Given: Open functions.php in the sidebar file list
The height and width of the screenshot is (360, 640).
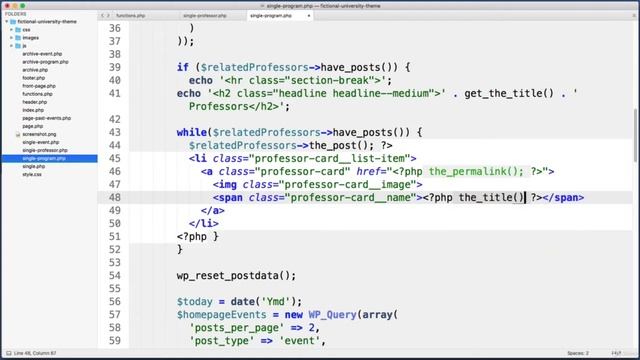Looking at the screenshot, I should 37,94.
